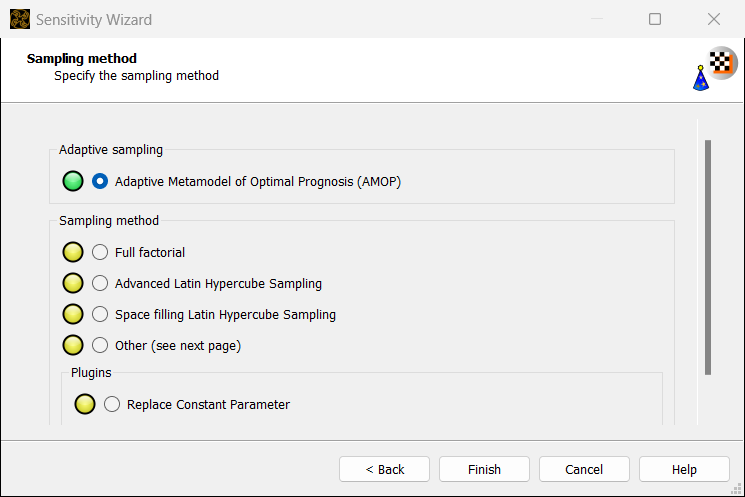Click 'Specify the sampling method' subtitle text
This screenshot has height=497, width=745.
[x=136, y=76]
